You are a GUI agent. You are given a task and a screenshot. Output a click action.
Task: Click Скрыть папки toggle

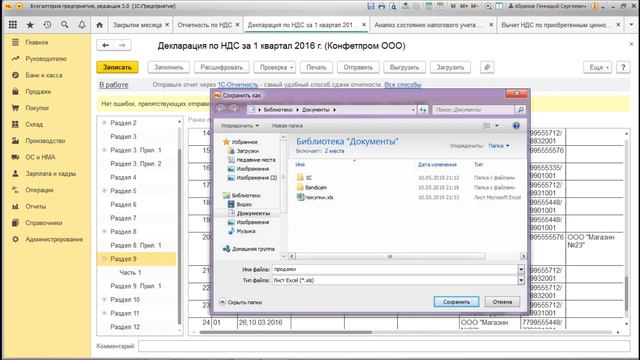[x=241, y=302]
